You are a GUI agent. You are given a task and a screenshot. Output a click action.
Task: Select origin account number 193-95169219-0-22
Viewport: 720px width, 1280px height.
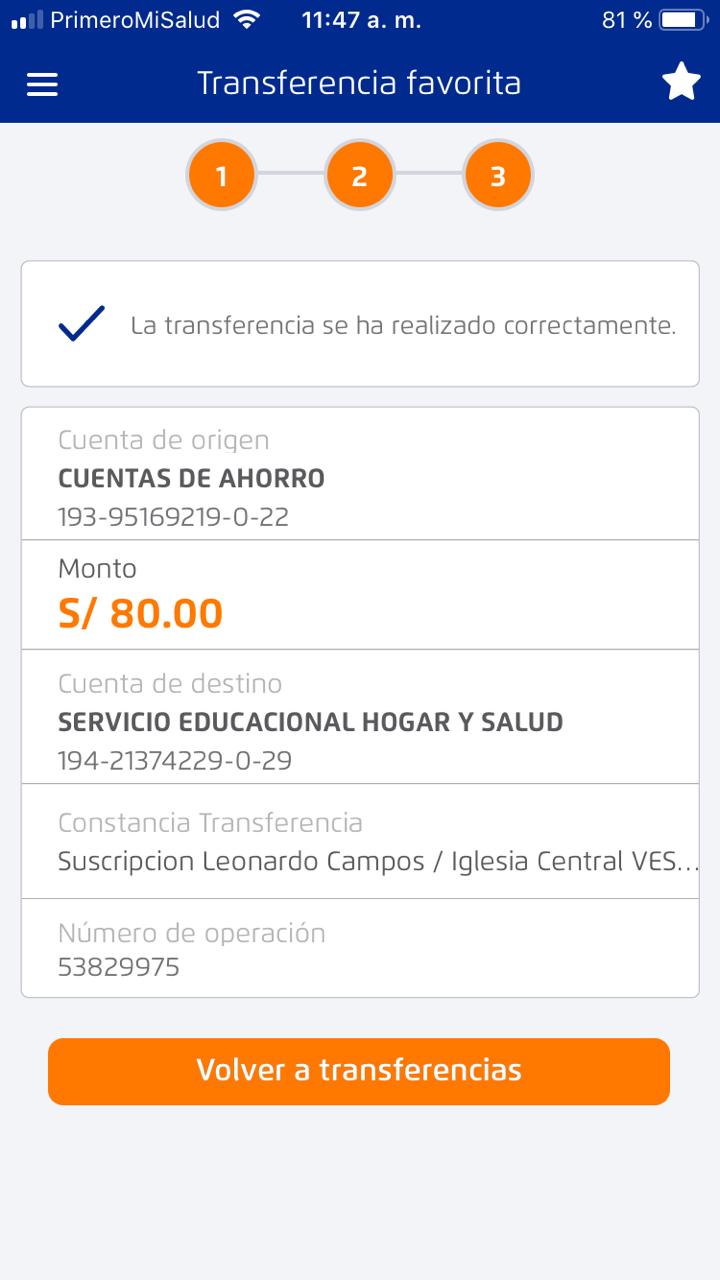pos(174,517)
